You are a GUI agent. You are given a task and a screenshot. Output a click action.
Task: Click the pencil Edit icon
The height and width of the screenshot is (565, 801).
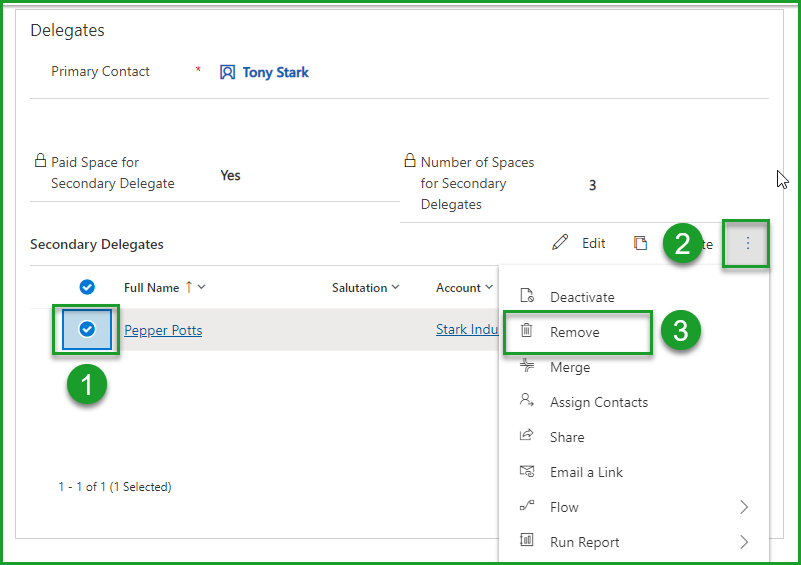(560, 243)
